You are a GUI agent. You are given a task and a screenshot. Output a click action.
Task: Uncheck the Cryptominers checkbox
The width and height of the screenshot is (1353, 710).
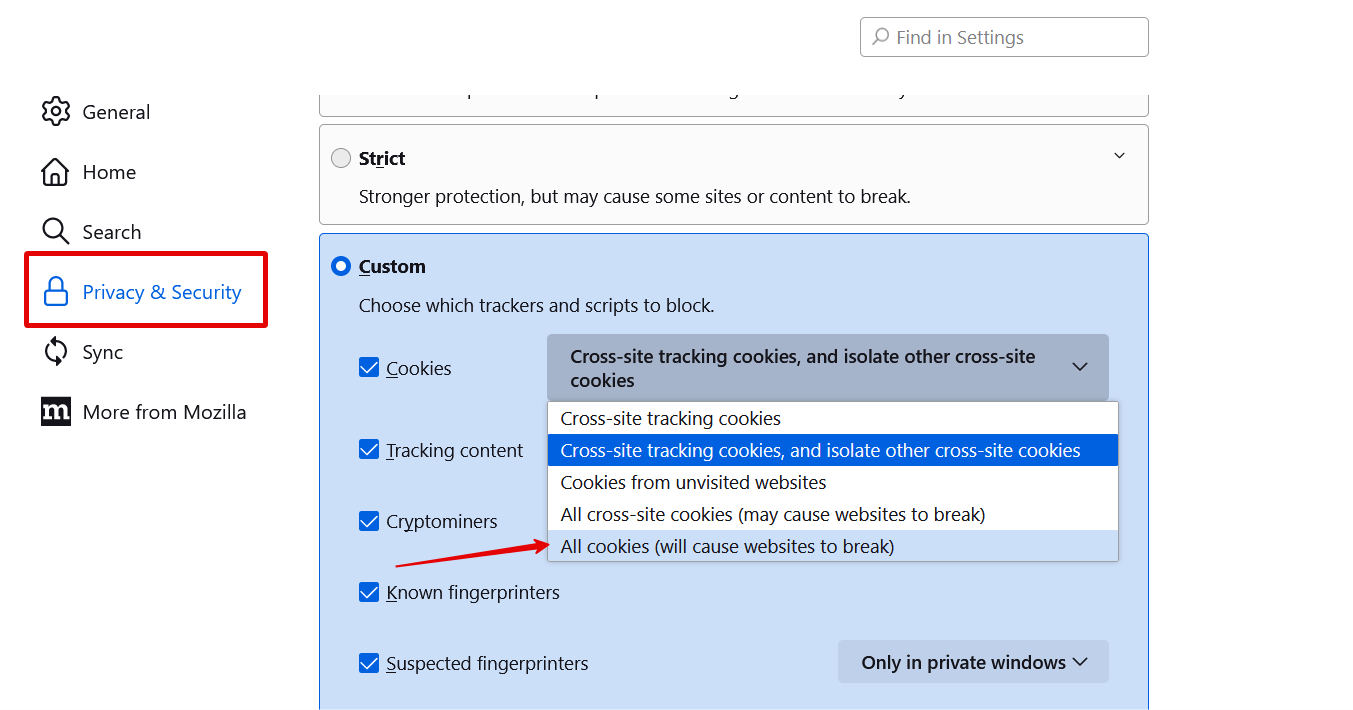coord(369,521)
